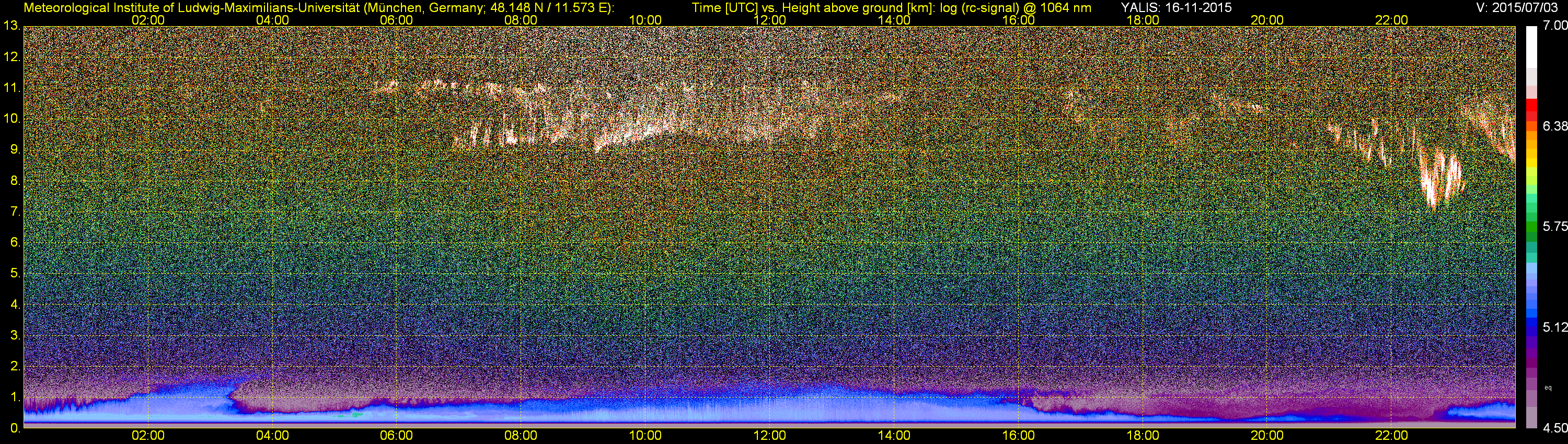
Task: Click the plot title 'Time [UTC] vs. Height above ground [km]'
Action: 813,8
